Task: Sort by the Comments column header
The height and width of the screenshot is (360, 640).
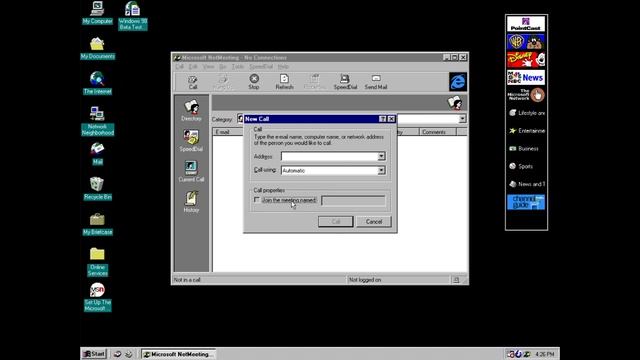Action: [x=438, y=132]
